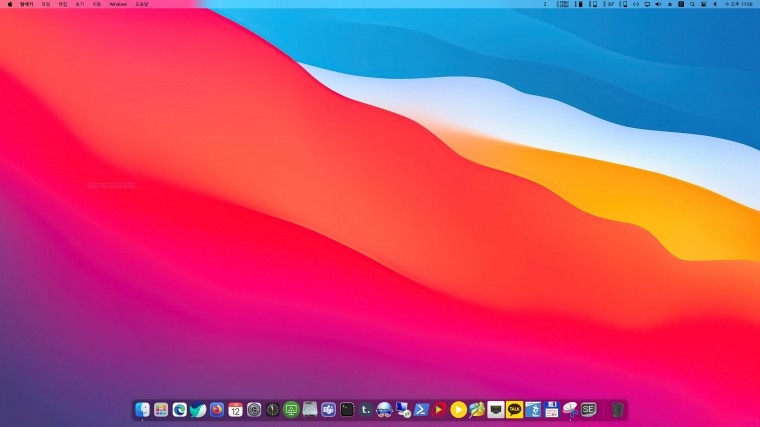Open the SE app in the dock
Screen dimensions: 760x427
[588, 410]
